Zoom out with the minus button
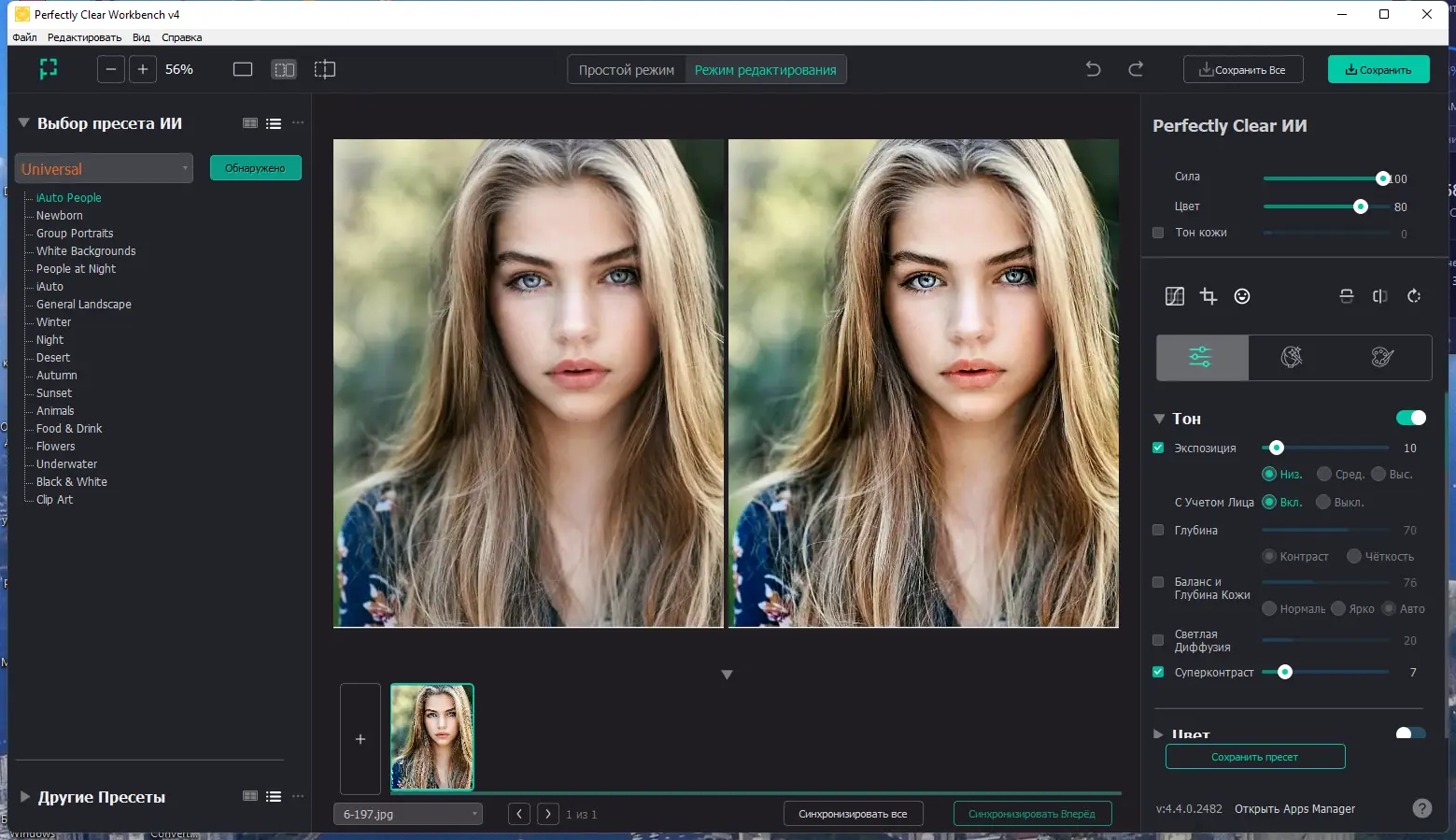 click(x=111, y=69)
